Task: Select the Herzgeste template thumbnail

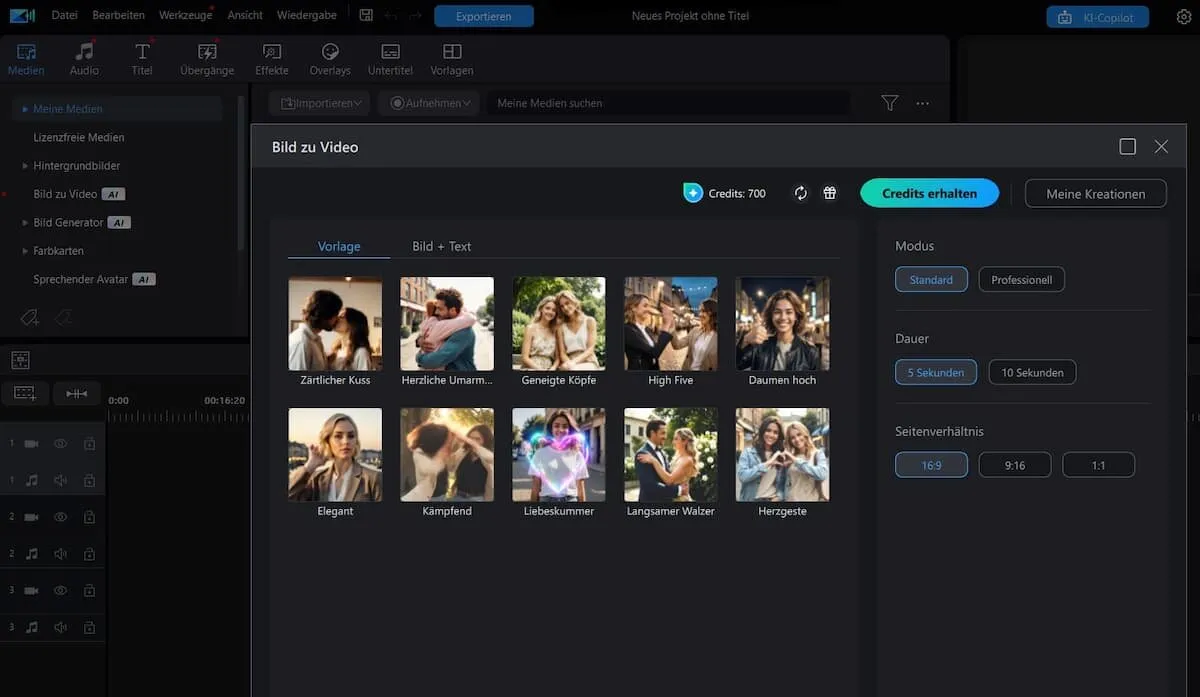Action: click(782, 454)
